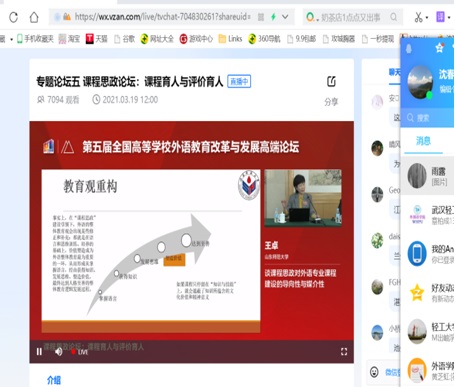Open the chat with 雨露
The height and width of the screenshot is (387, 455).
(428, 176)
